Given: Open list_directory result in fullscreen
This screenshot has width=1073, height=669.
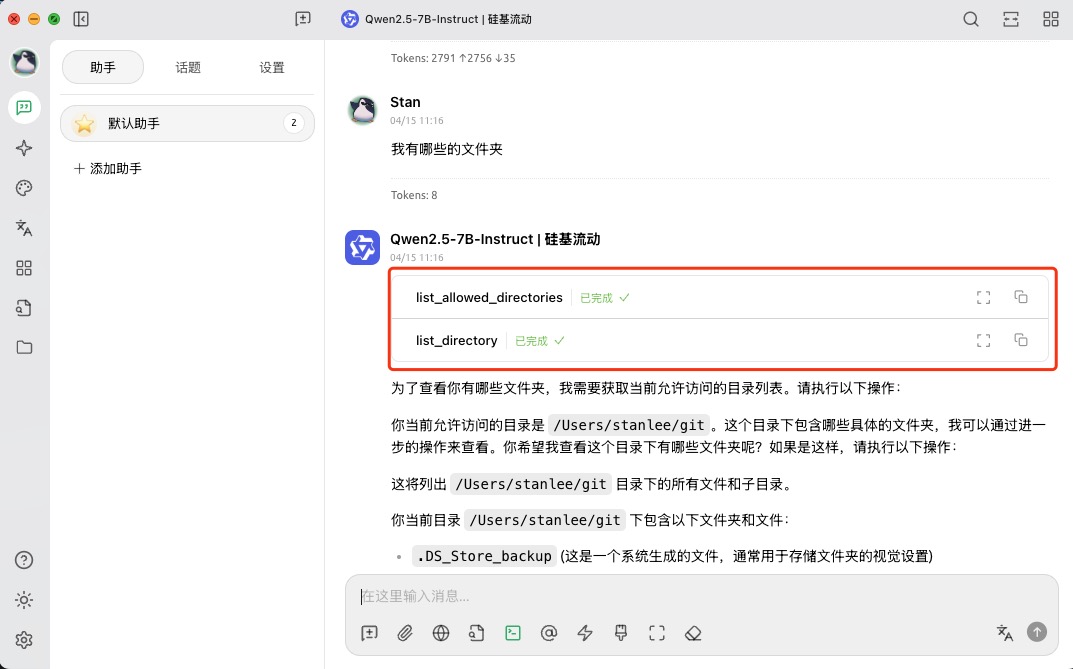Looking at the screenshot, I should [x=983, y=341].
